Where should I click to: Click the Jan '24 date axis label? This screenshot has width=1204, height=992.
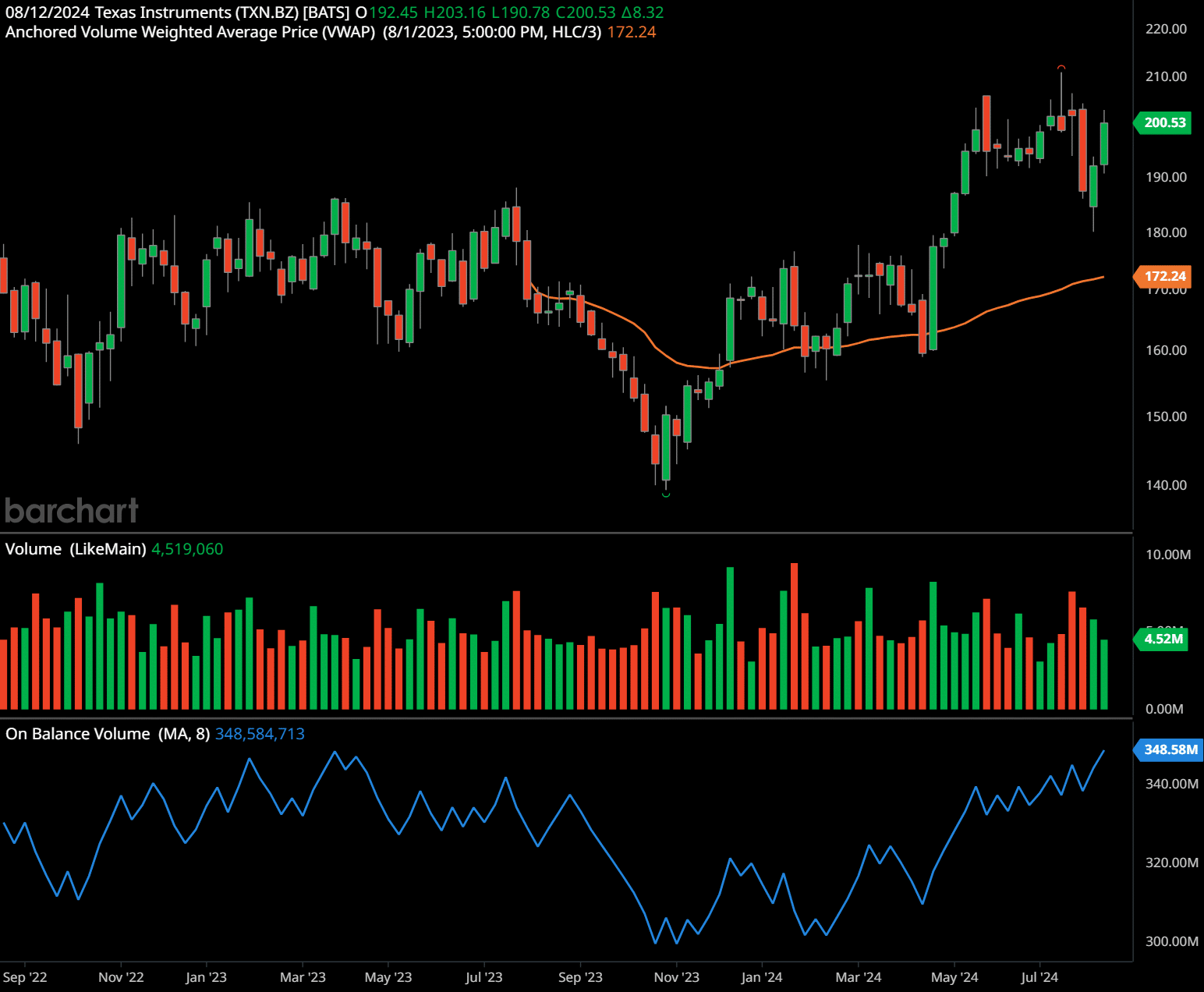[761, 977]
